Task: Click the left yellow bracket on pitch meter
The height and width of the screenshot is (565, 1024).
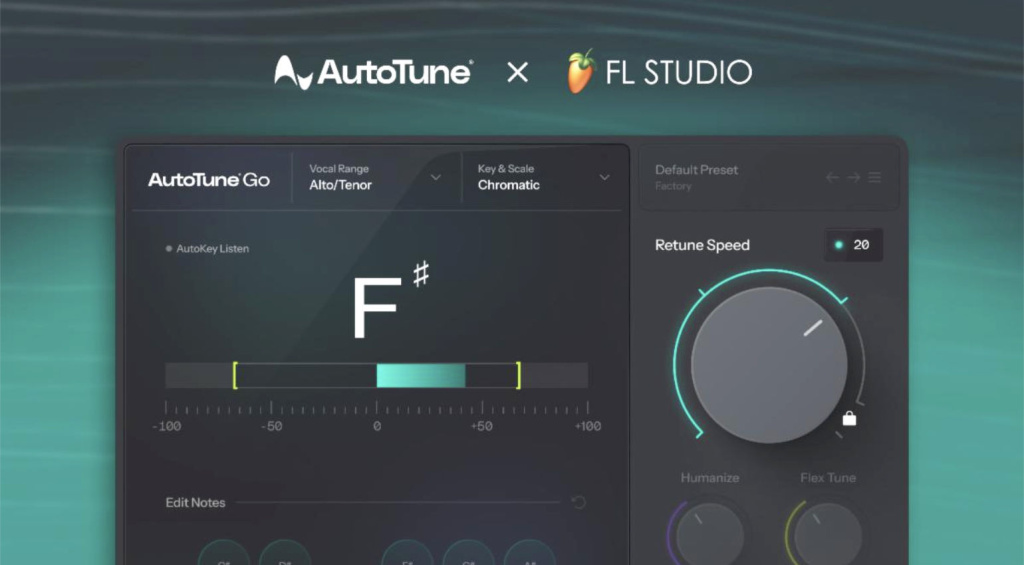Action: pyautogui.click(x=235, y=376)
